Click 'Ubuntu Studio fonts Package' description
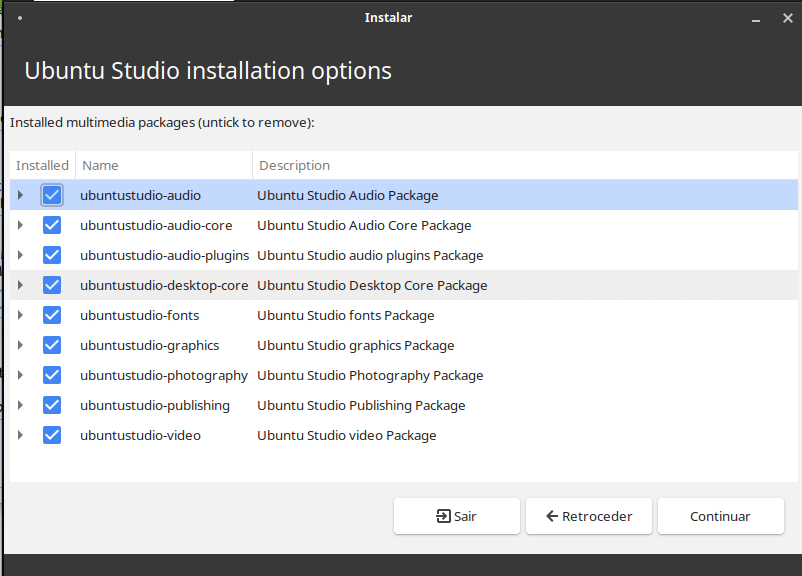 point(346,316)
